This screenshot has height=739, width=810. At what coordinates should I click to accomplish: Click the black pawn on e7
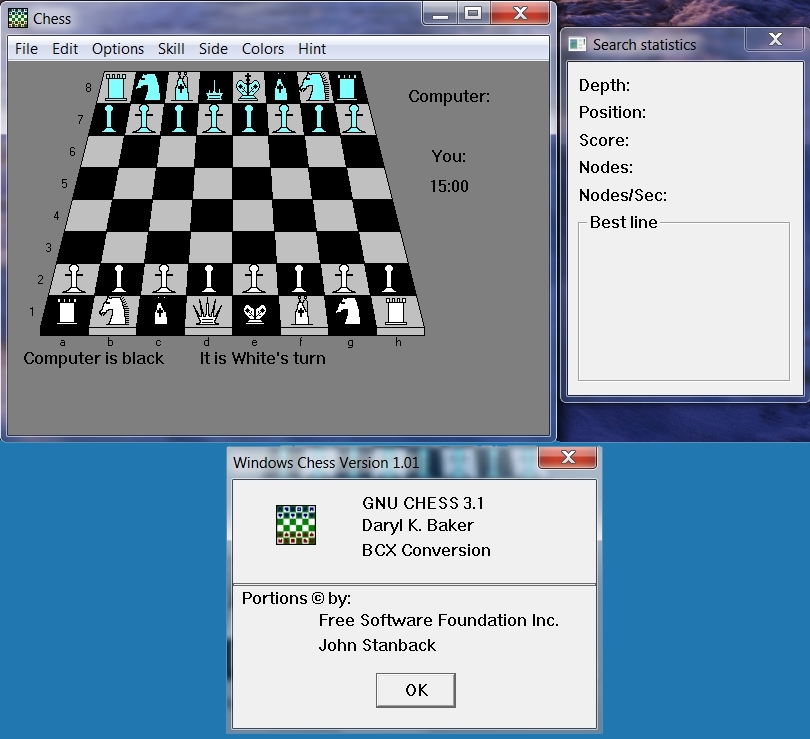249,119
